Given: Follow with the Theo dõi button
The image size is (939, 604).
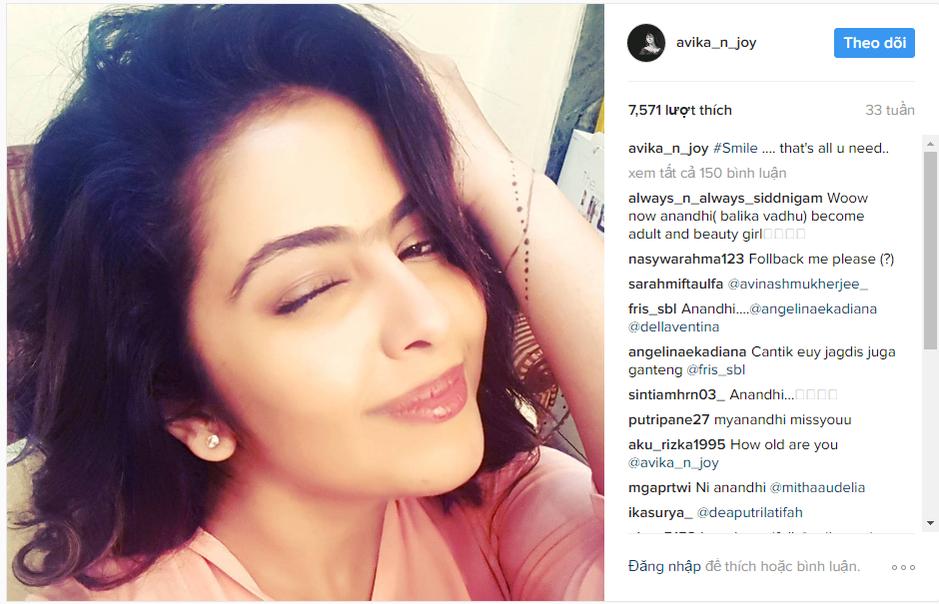Looking at the screenshot, I should 874,43.
